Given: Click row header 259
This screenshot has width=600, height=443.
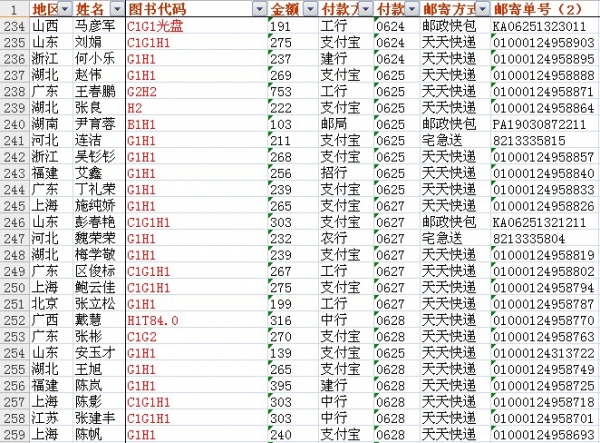Looking at the screenshot, I should coord(14,435).
